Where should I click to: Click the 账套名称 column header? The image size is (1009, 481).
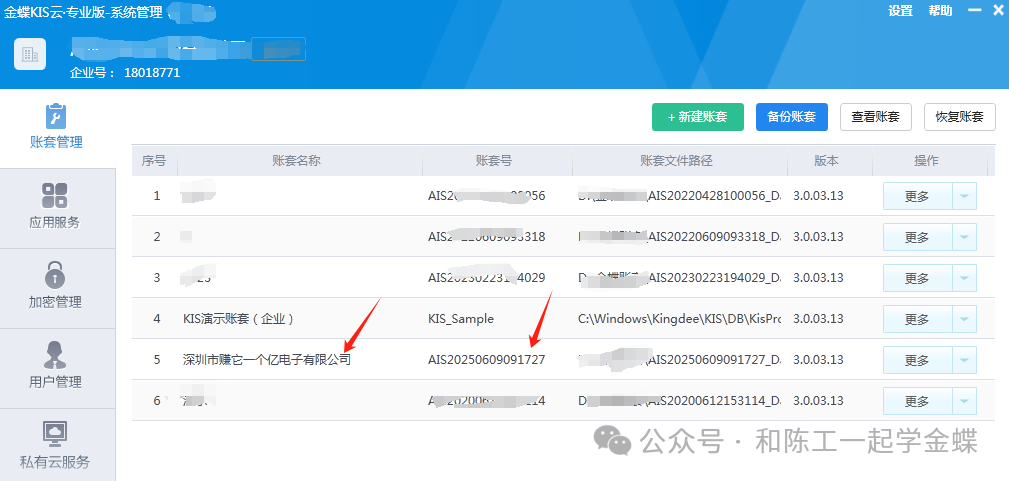coord(296,161)
